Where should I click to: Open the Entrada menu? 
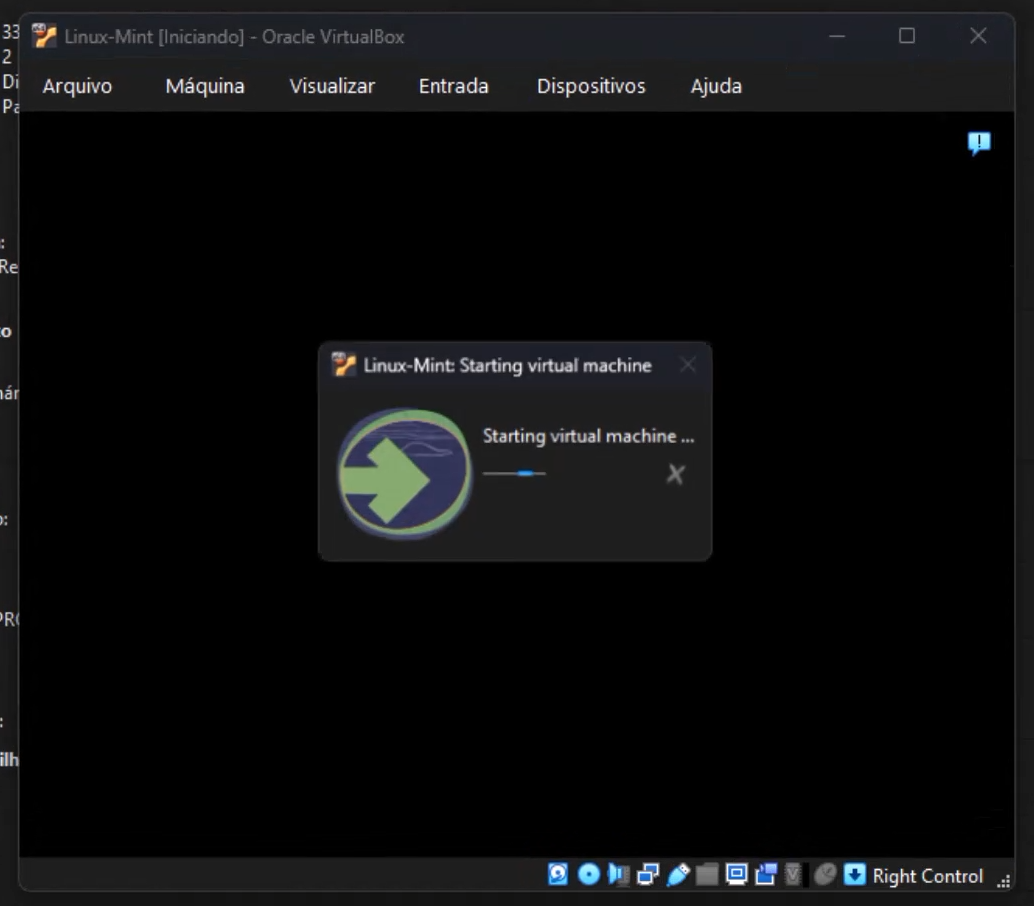(454, 86)
